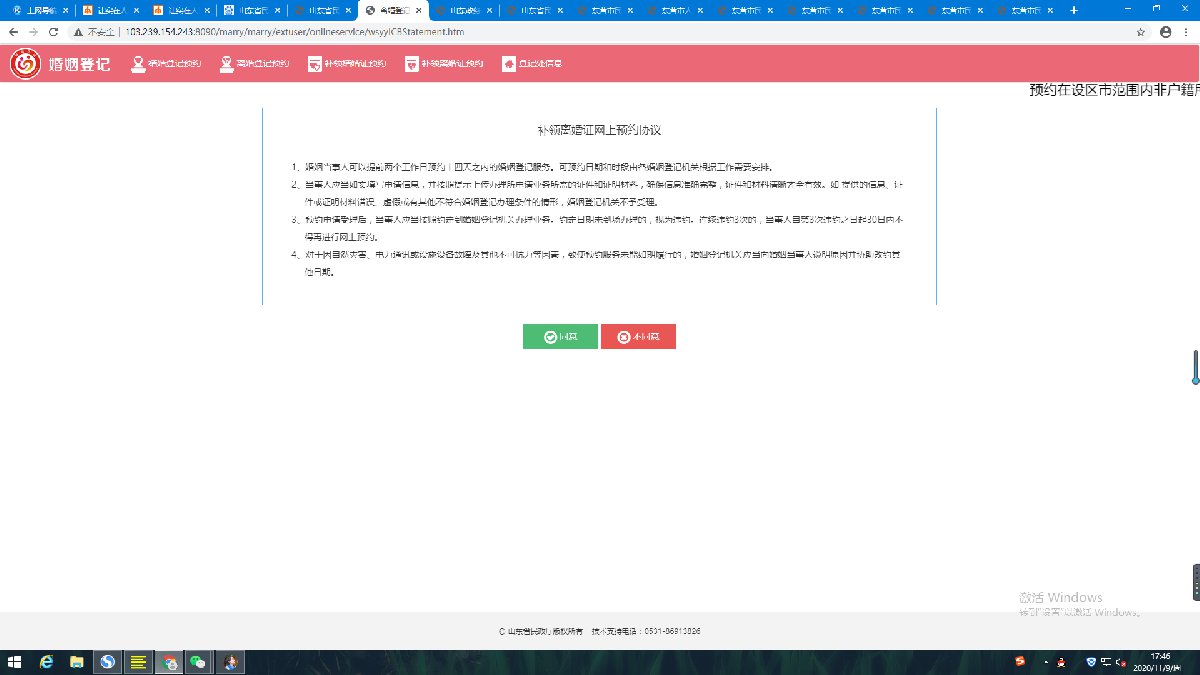The image size is (1200, 675).
Task: Open File Explorer from the taskbar
Action: (77, 662)
